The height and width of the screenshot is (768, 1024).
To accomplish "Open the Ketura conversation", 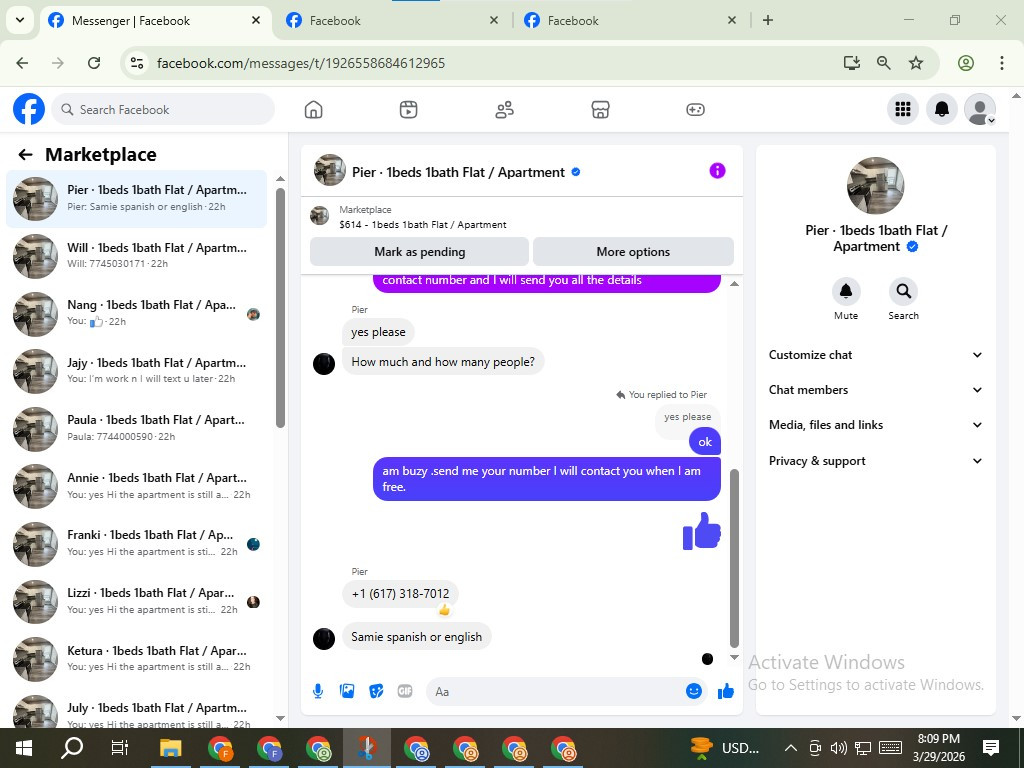I will coord(136,658).
